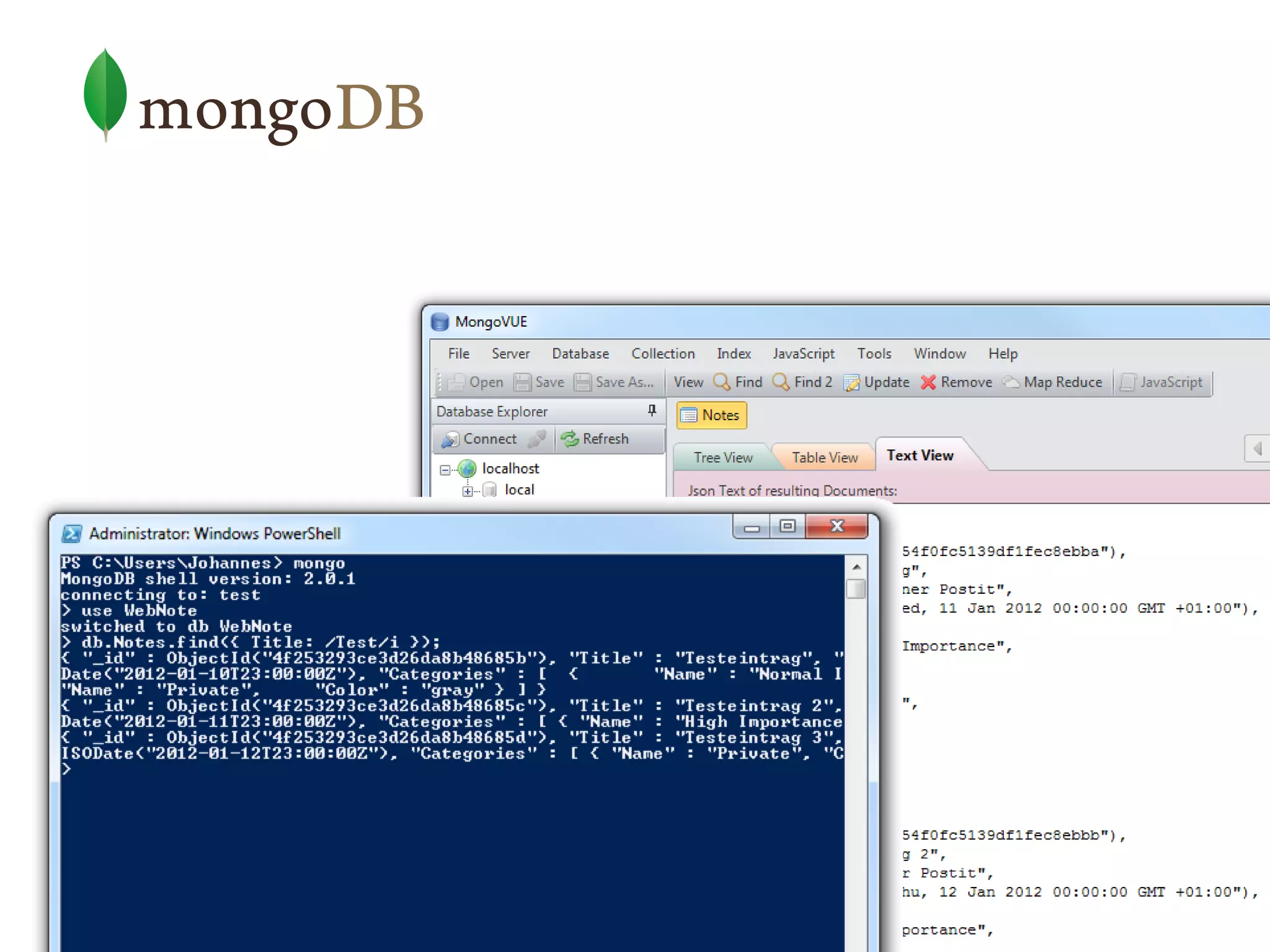The image size is (1270, 952).
Task: Click the left arrow beside the view tabs
Action: pyautogui.click(x=1257, y=448)
